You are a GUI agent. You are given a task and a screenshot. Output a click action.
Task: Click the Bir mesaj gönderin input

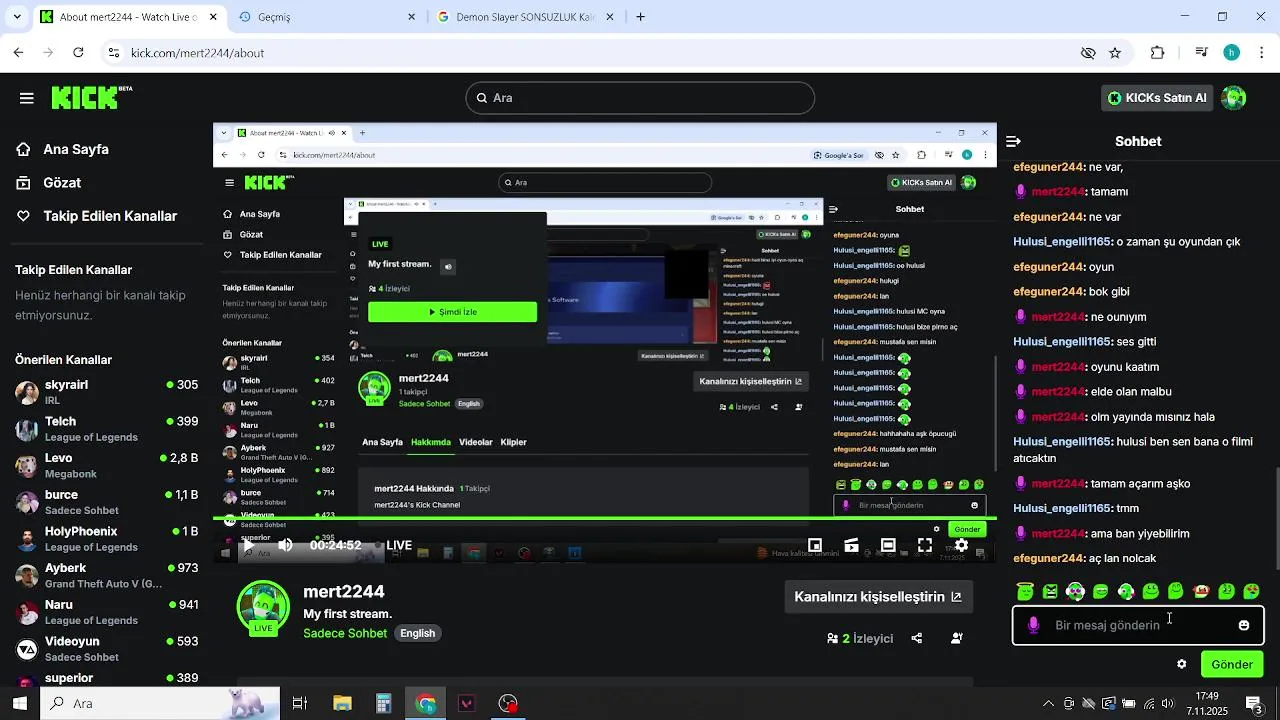point(1138,625)
